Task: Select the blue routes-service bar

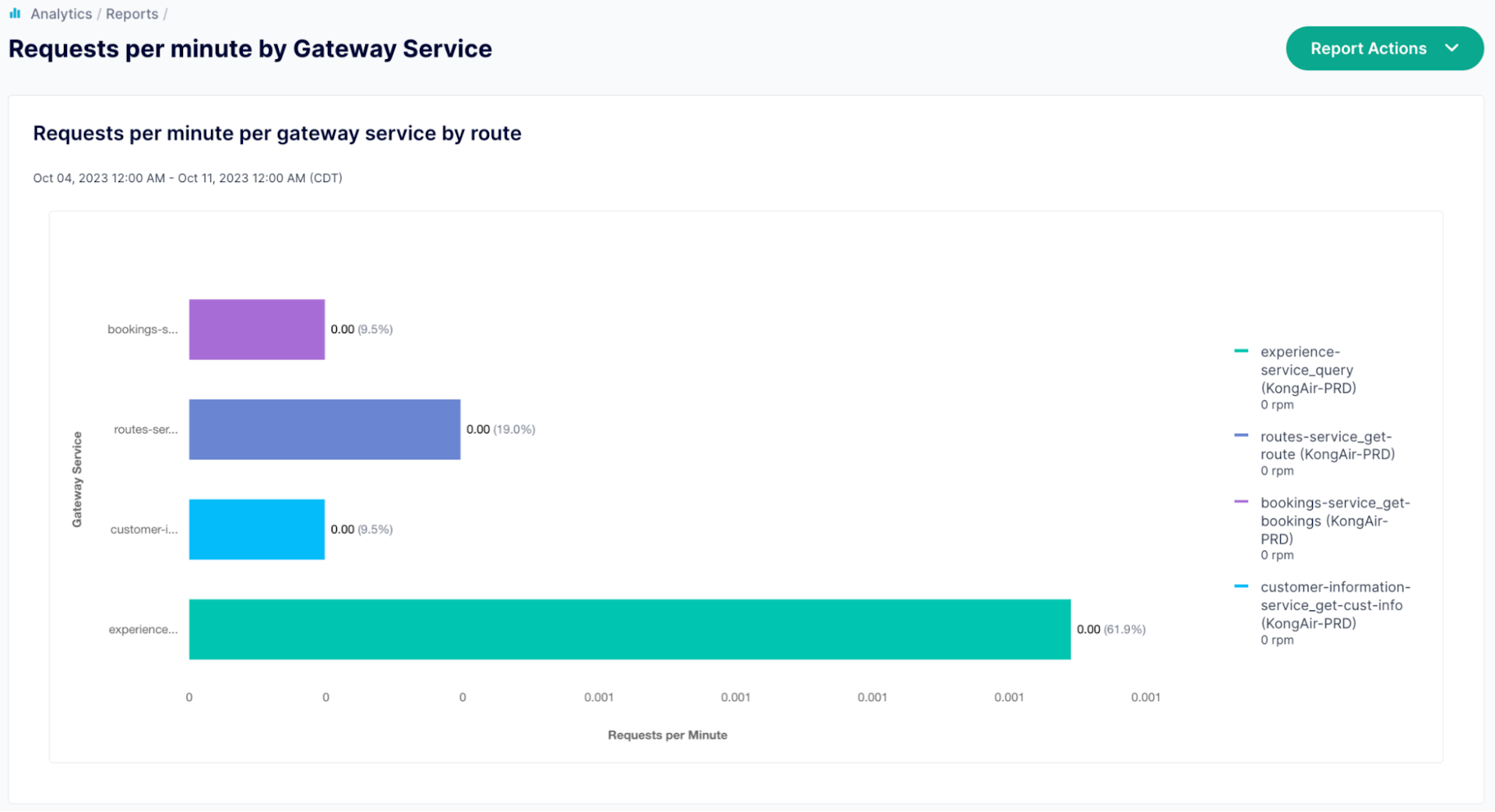Action: [x=324, y=430]
